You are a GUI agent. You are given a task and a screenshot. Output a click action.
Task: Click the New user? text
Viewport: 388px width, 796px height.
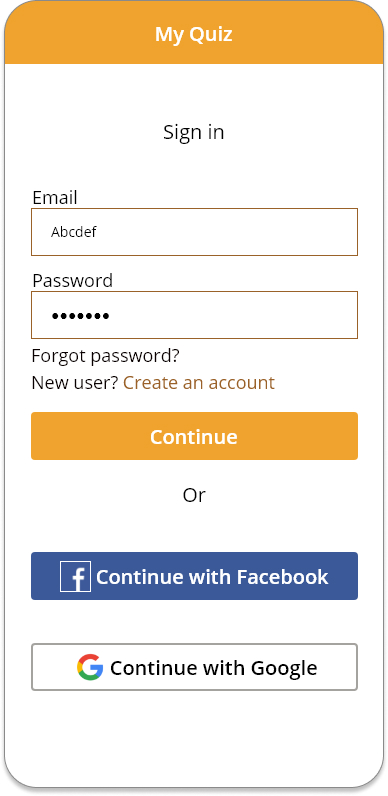click(75, 382)
